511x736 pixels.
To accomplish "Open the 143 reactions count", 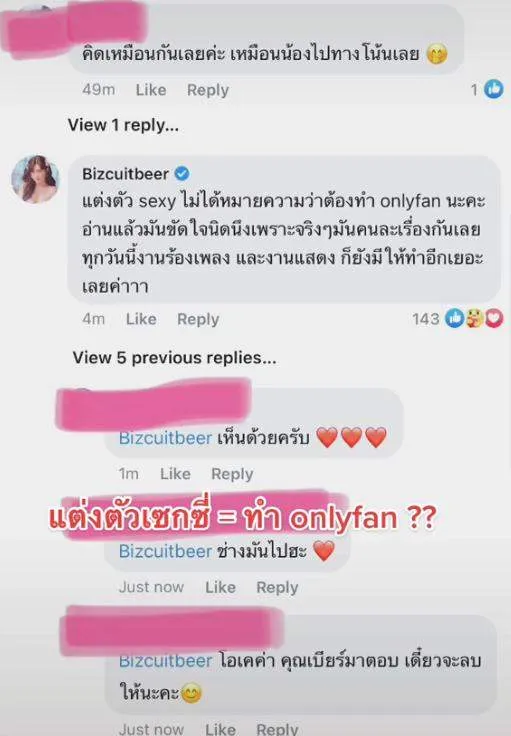I will (426, 319).
